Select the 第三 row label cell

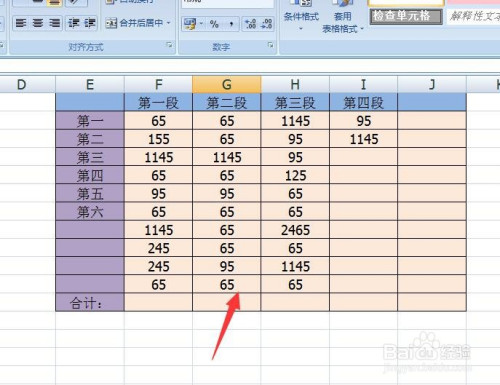point(90,157)
